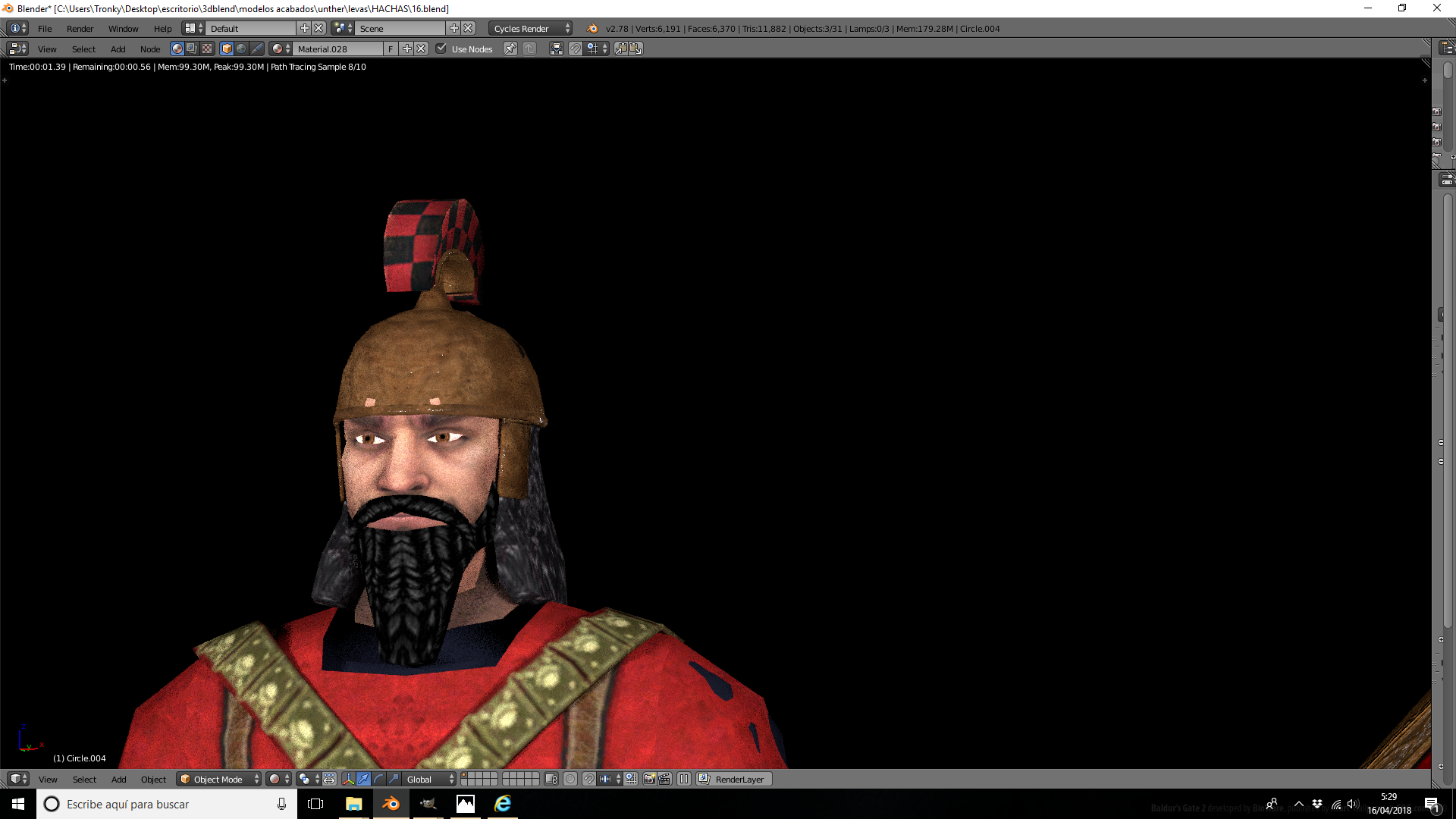
Task: Delete the current scene
Action: (x=469, y=28)
